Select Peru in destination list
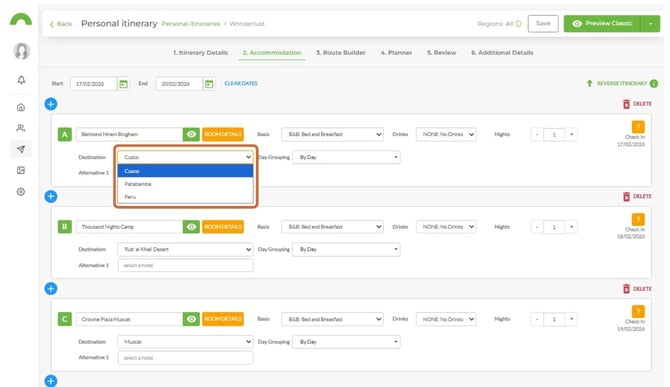Viewport: 670px width, 387px height. click(185, 197)
